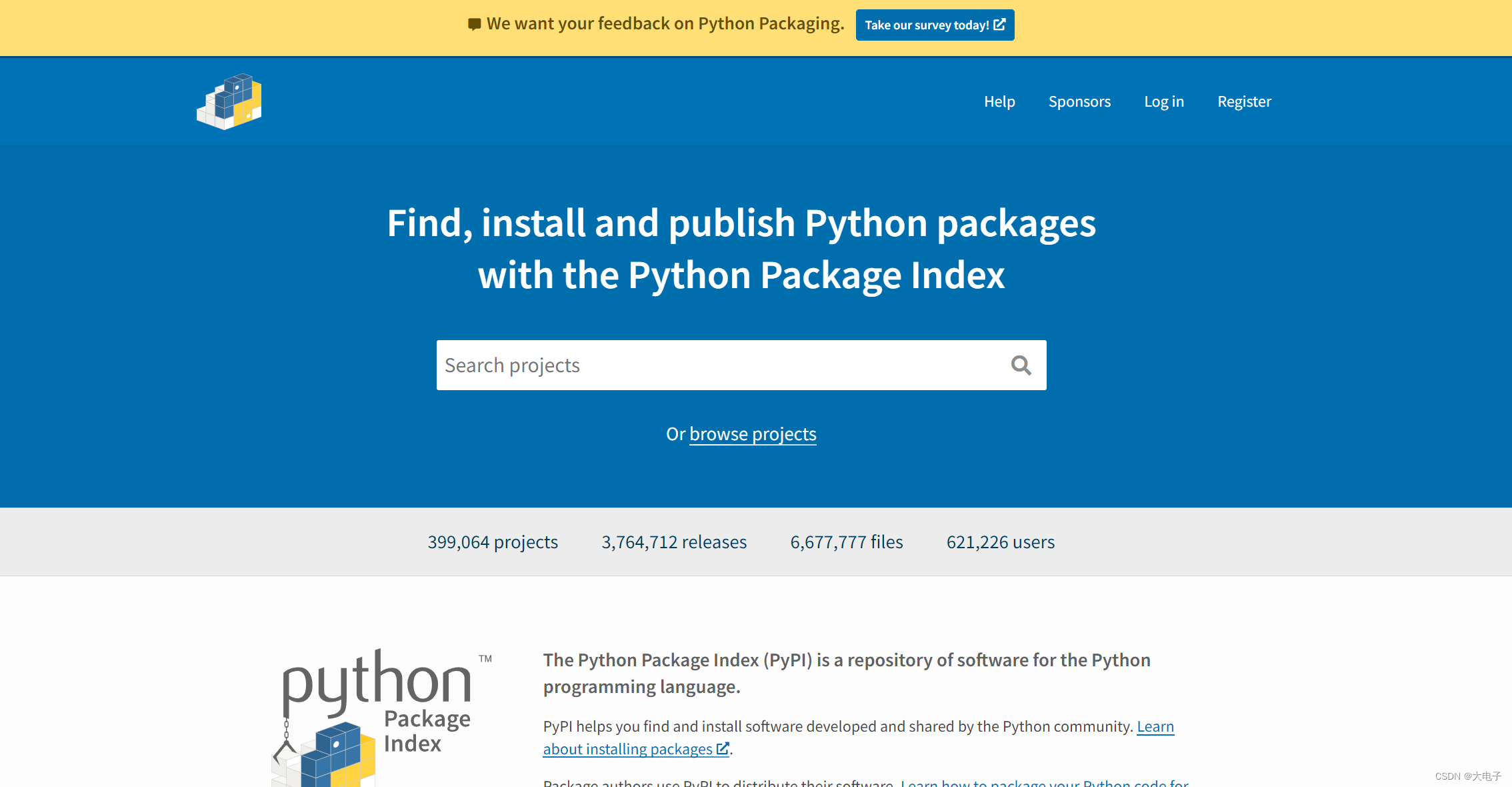Open the Sponsors page
Viewport: 1512px width, 787px height.
coord(1079,101)
